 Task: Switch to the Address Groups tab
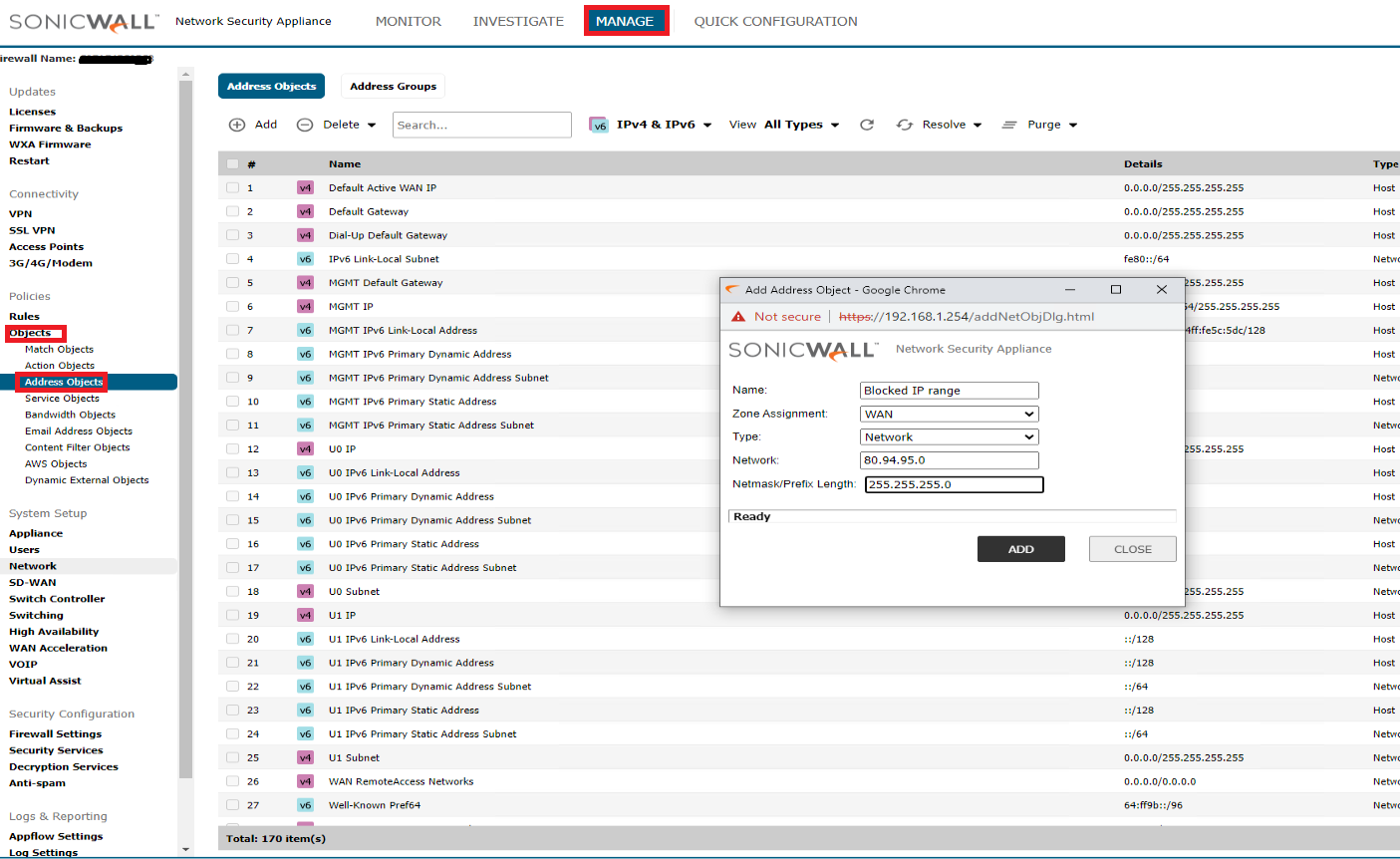[393, 86]
